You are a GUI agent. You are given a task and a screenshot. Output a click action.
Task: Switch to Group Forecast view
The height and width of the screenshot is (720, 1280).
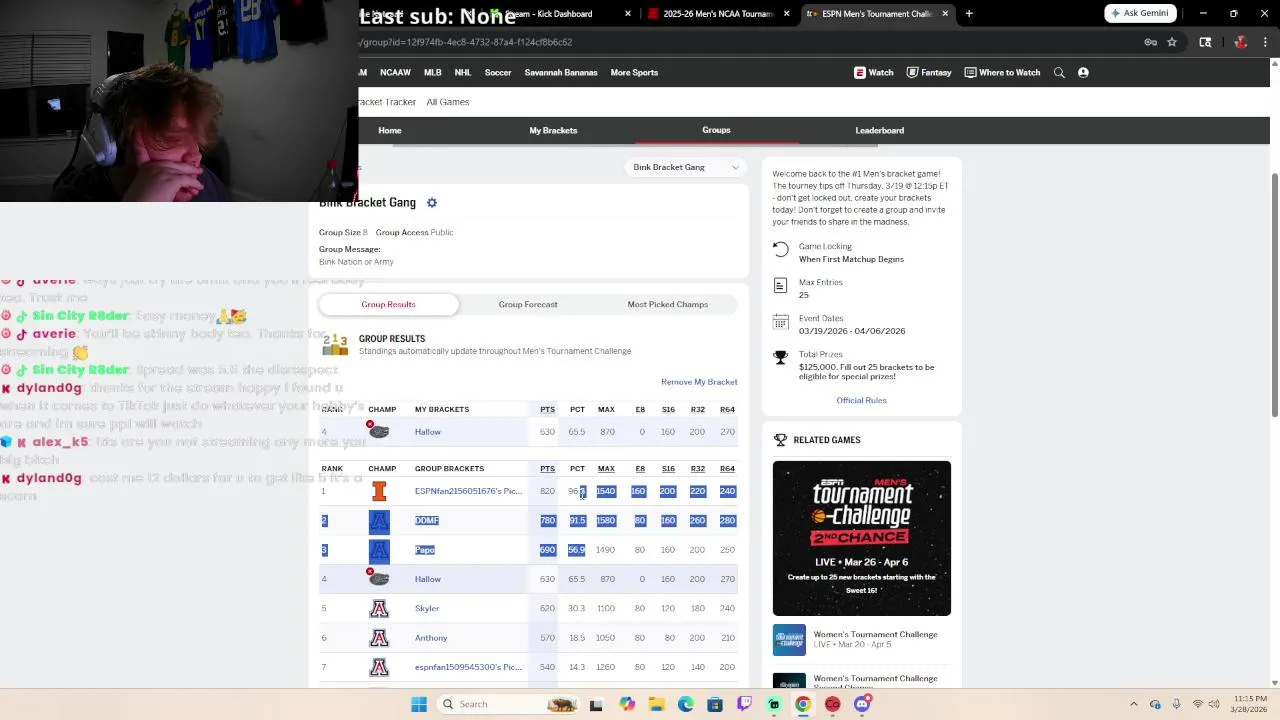coord(528,305)
